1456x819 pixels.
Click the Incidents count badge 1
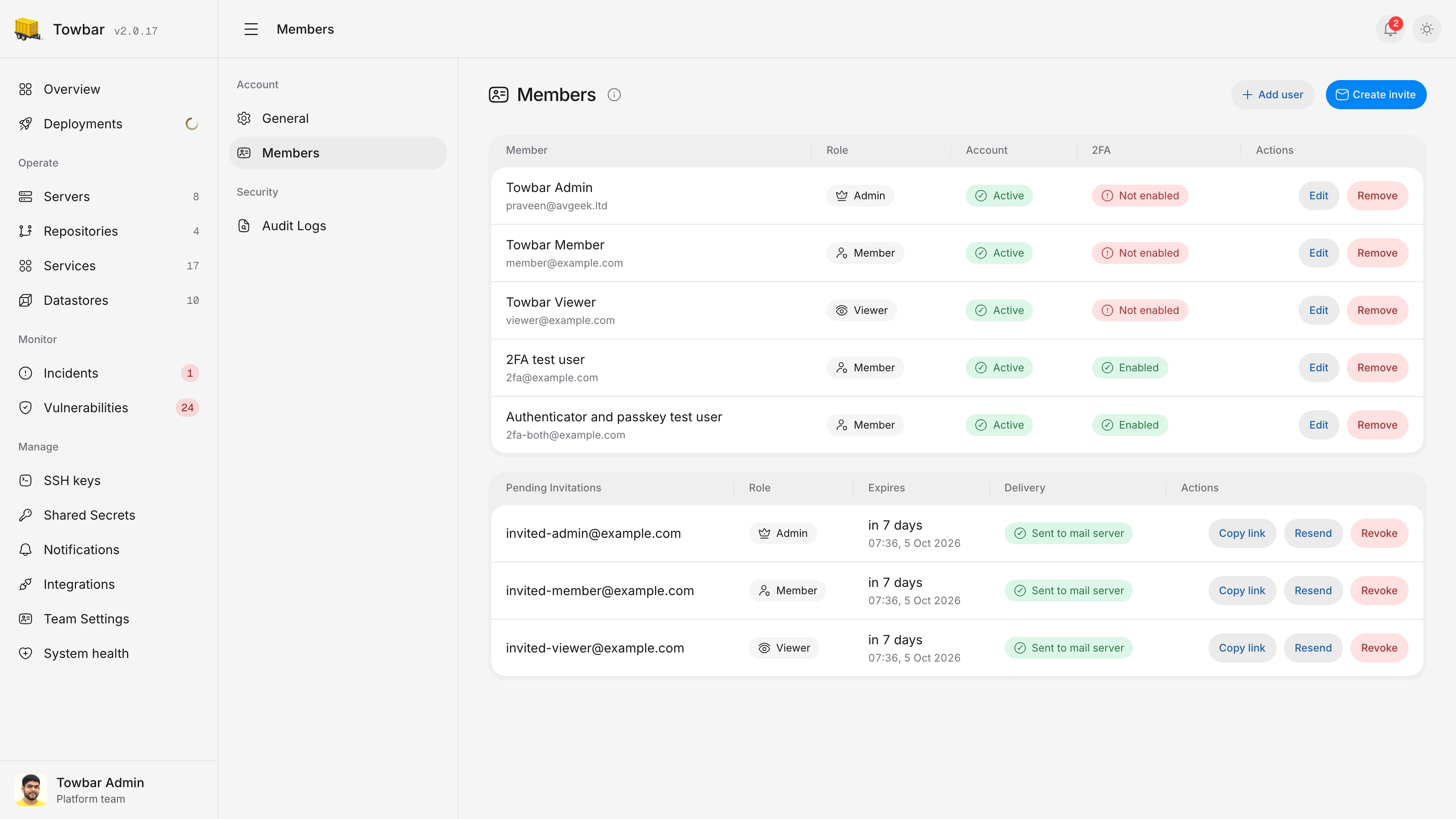(190, 373)
